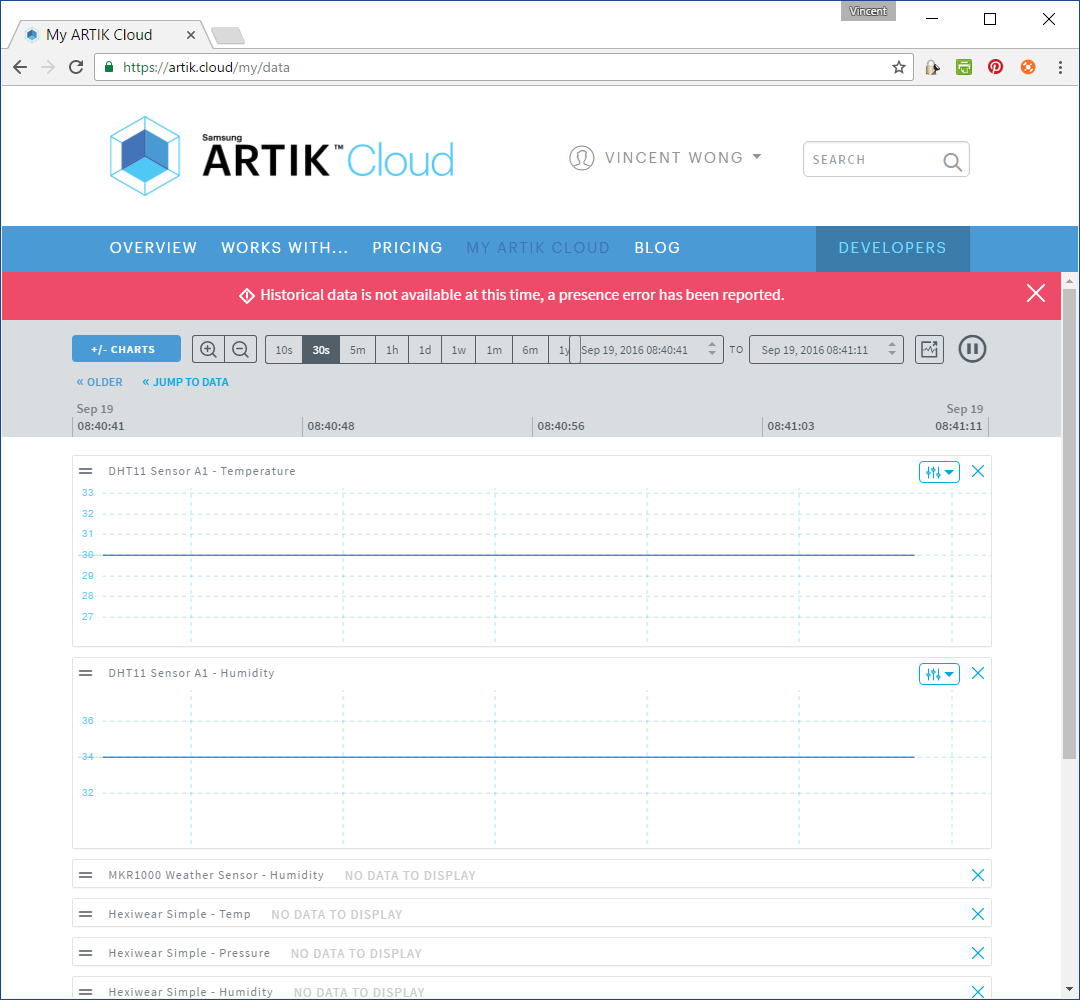
Task: Switch to the PRICING menu item
Action: tap(407, 247)
